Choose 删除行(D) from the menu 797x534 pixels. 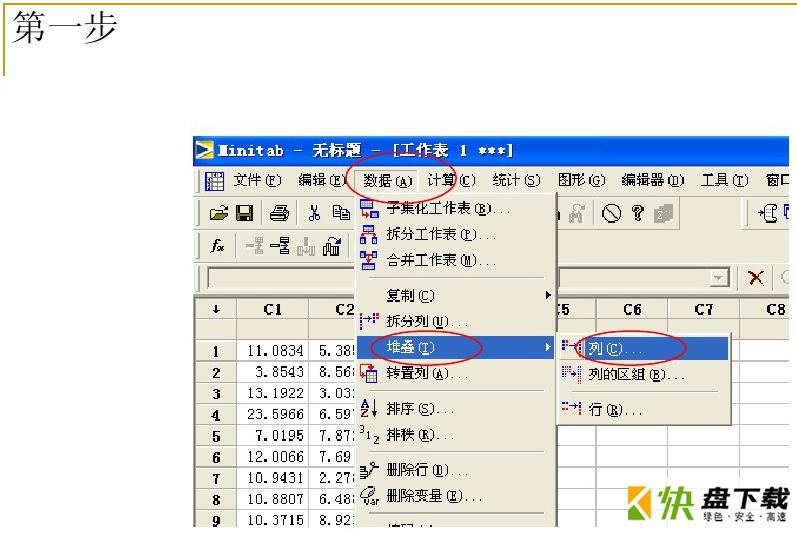coord(456,470)
